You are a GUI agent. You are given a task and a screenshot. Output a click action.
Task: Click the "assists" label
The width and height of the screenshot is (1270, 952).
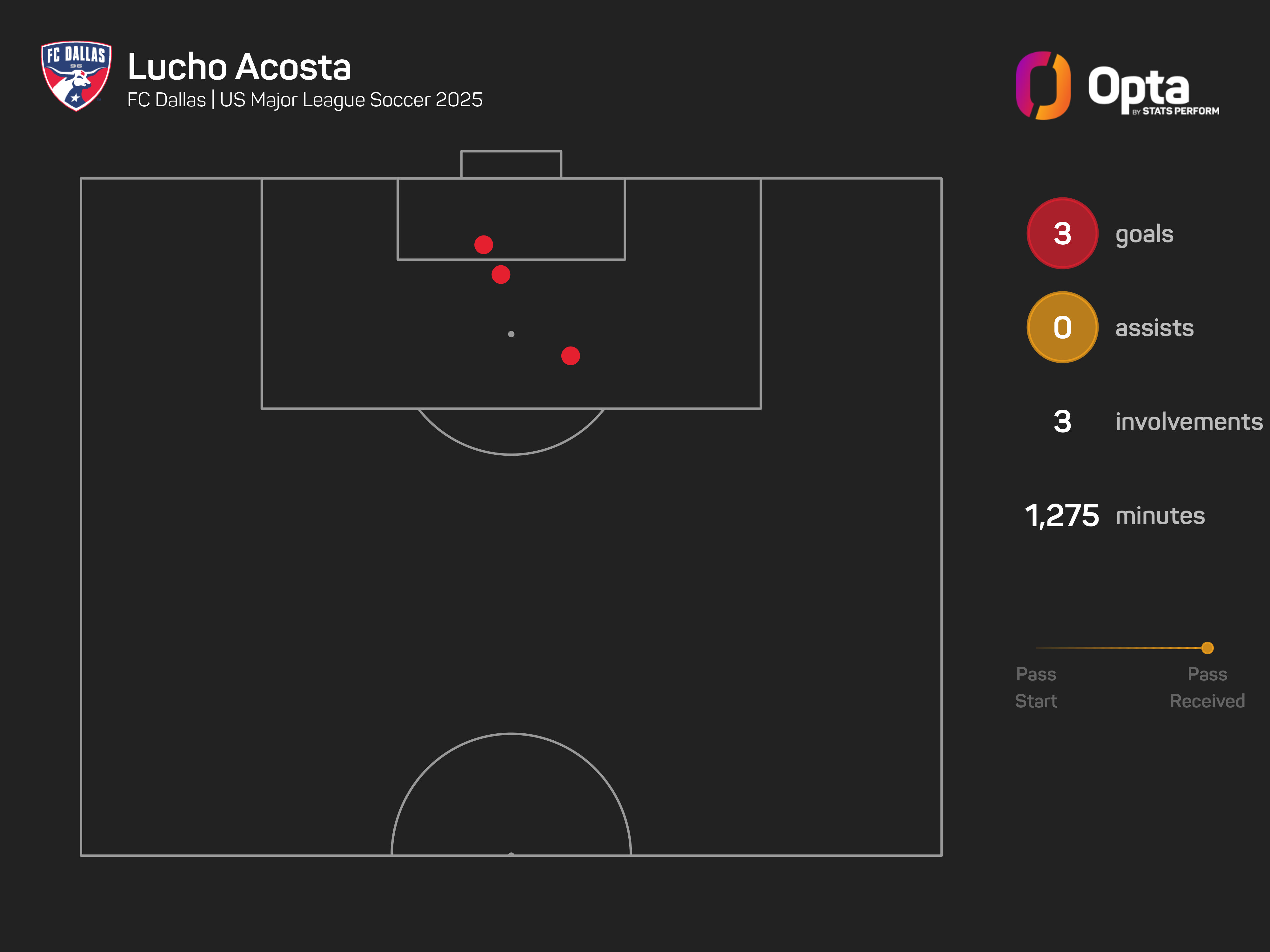(1154, 328)
